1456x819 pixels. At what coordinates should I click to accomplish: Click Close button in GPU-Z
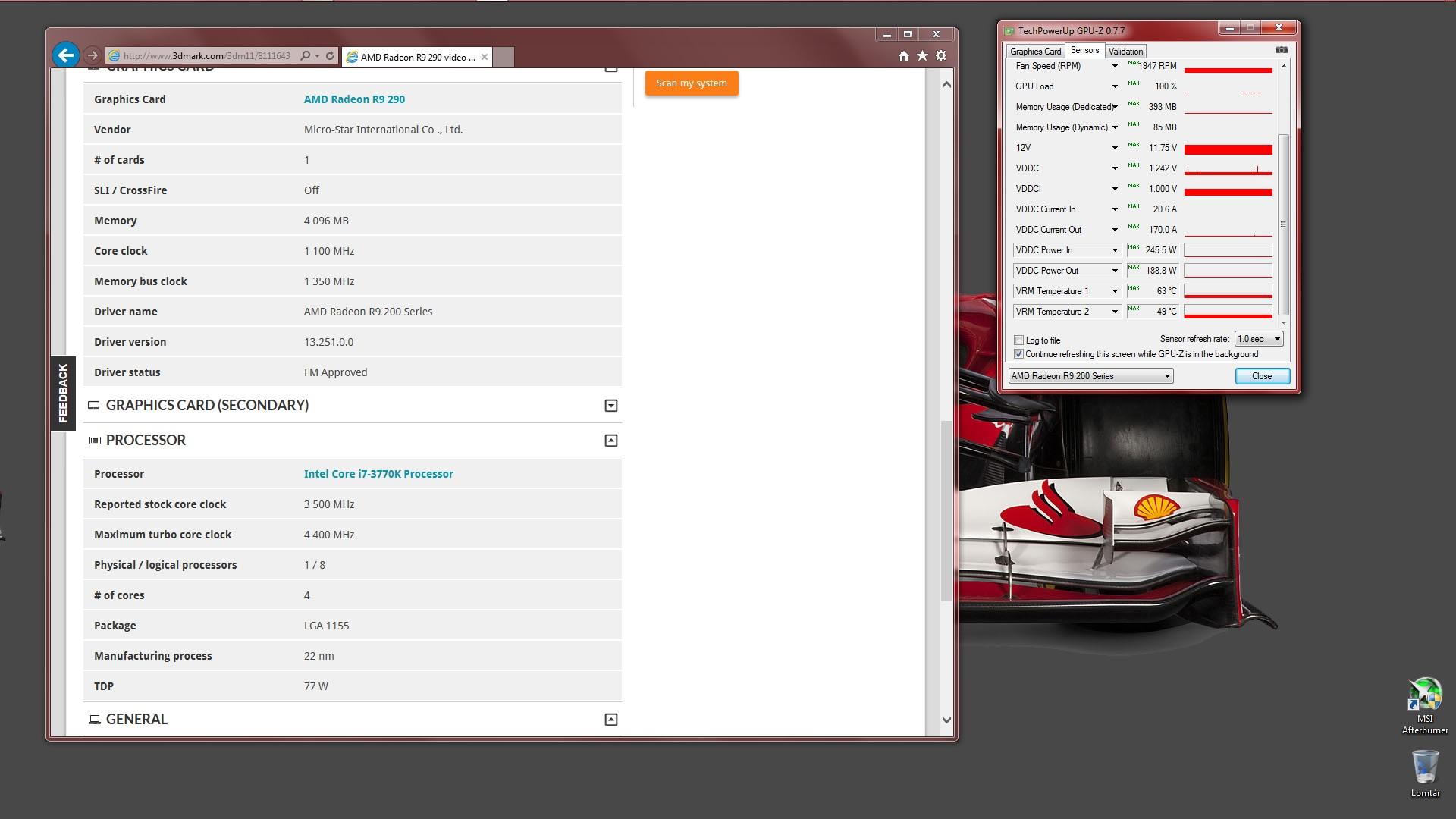pyautogui.click(x=1262, y=376)
